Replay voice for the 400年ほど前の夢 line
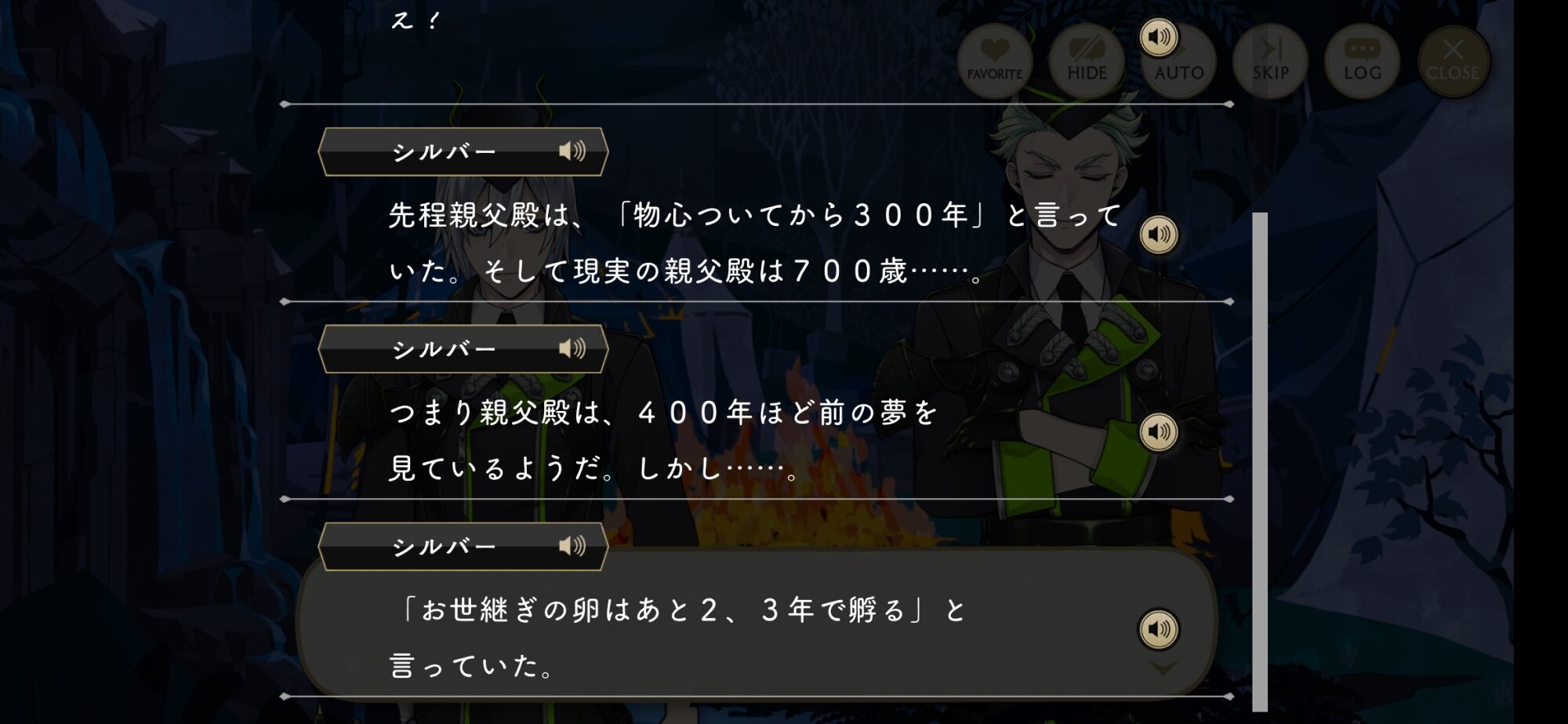 pos(1159,432)
